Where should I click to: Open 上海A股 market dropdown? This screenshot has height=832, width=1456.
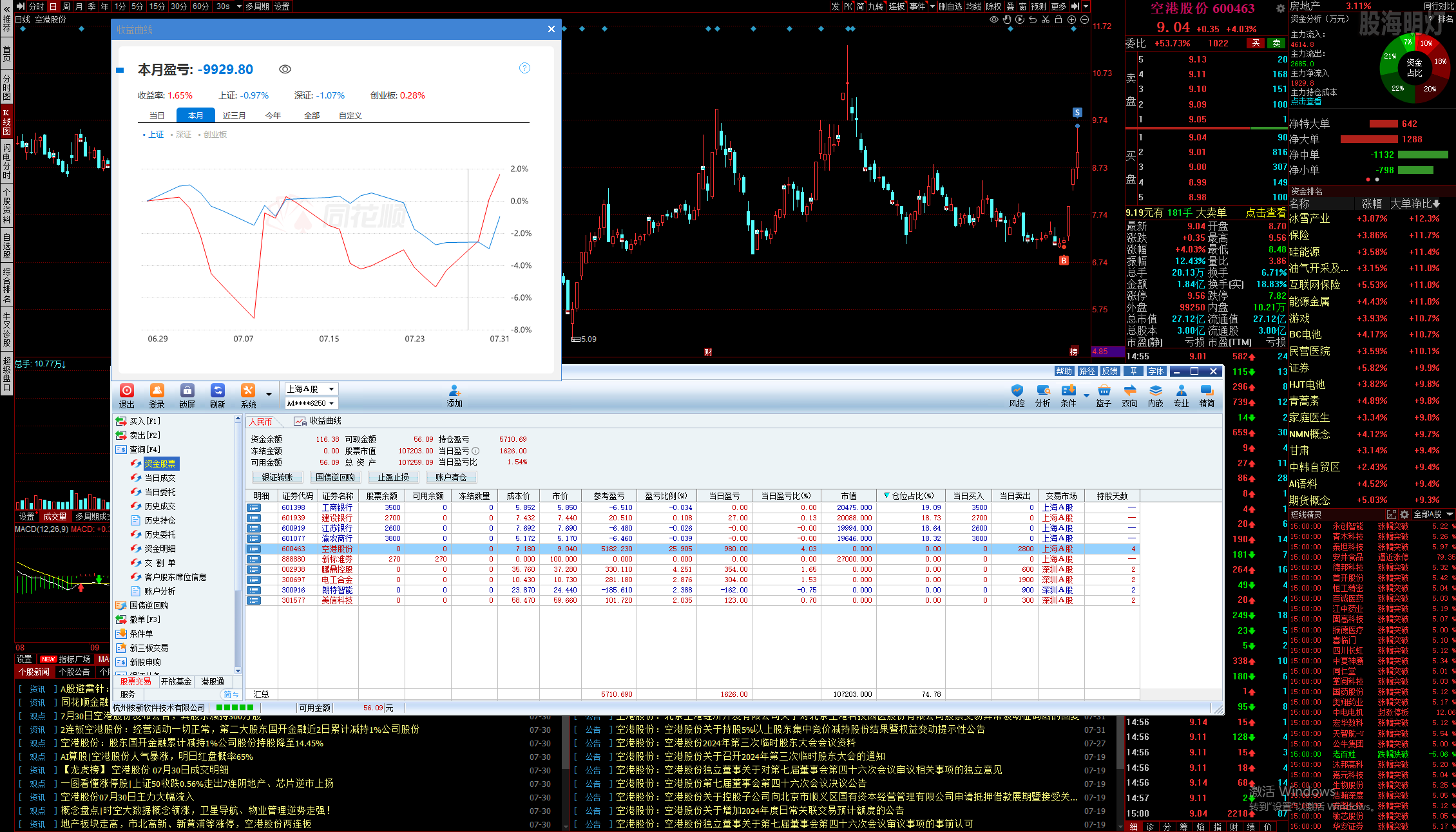click(311, 389)
